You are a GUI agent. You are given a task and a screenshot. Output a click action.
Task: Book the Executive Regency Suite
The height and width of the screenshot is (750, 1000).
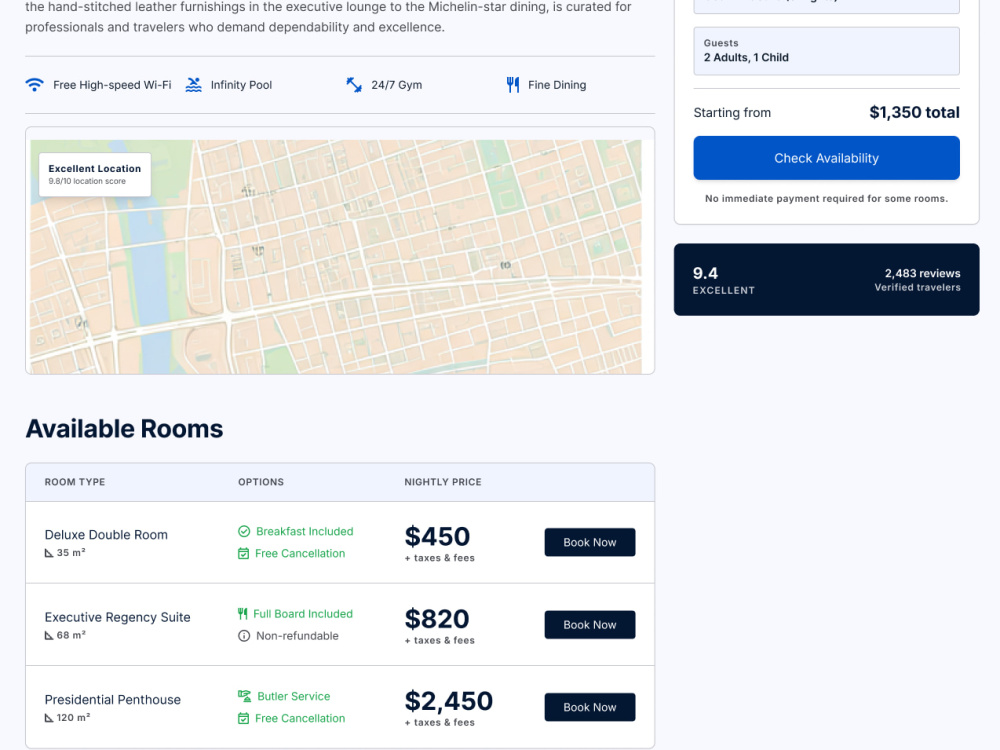[589, 625]
